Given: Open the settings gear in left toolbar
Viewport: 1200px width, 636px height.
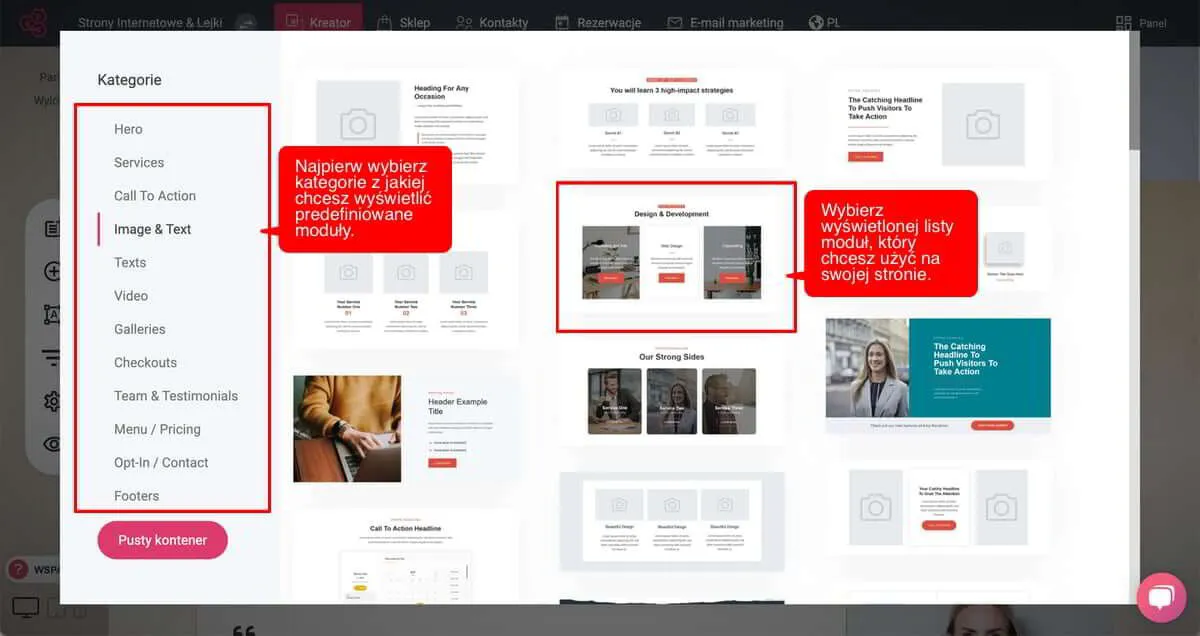Looking at the screenshot, I should (52, 401).
